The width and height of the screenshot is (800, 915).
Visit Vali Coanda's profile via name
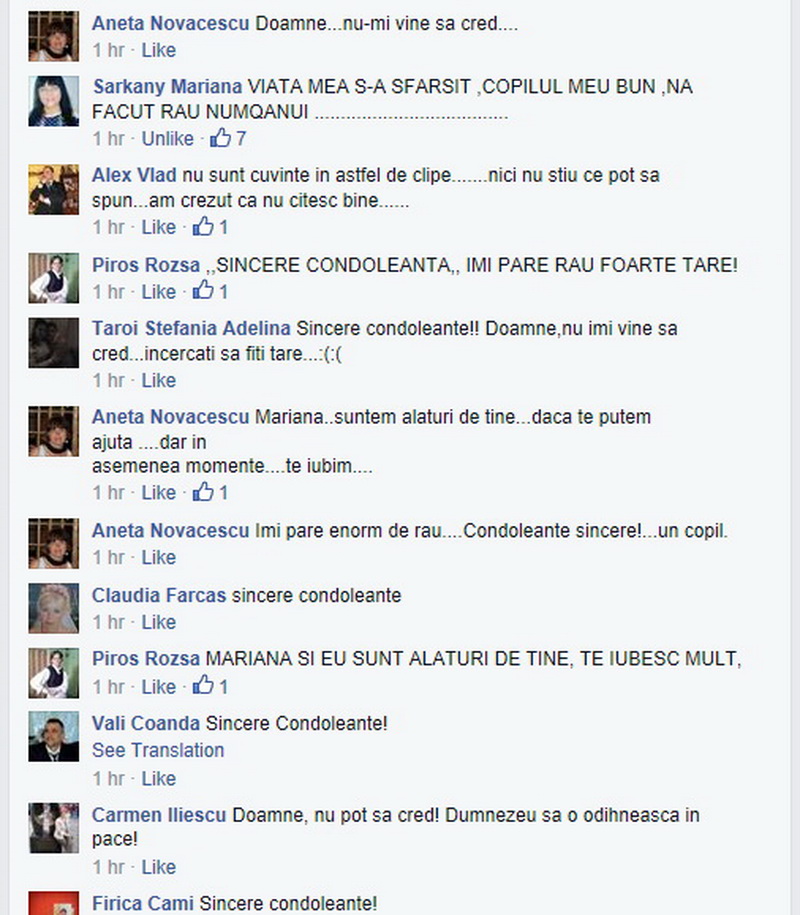coord(146,723)
